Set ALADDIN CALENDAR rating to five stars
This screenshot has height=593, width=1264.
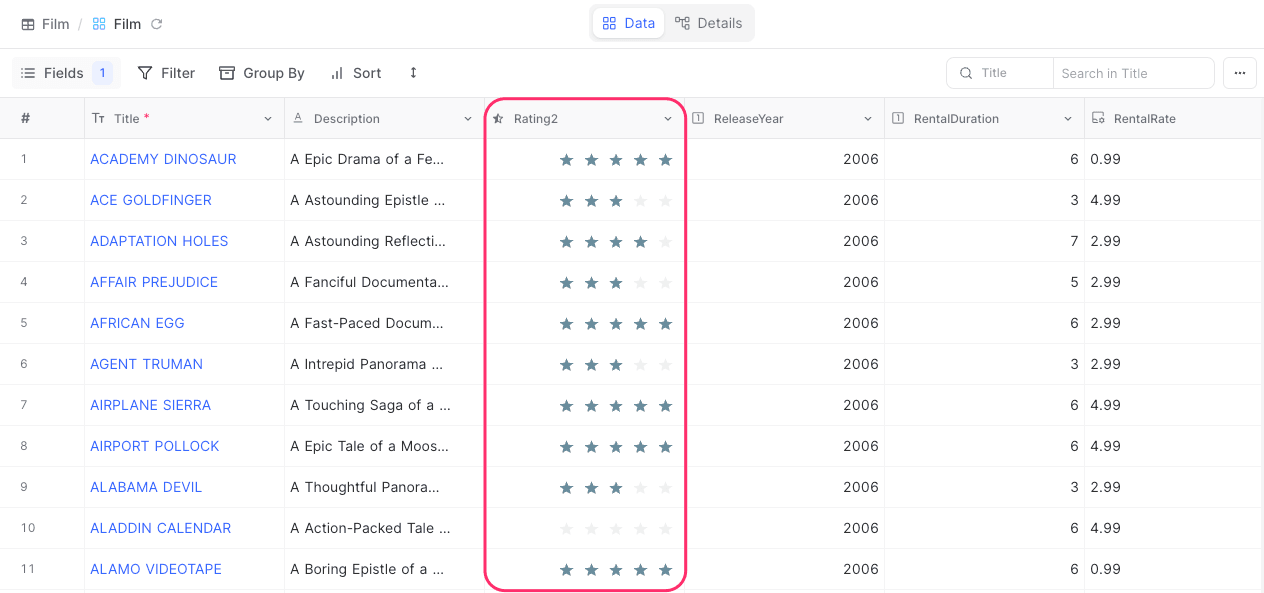666,528
